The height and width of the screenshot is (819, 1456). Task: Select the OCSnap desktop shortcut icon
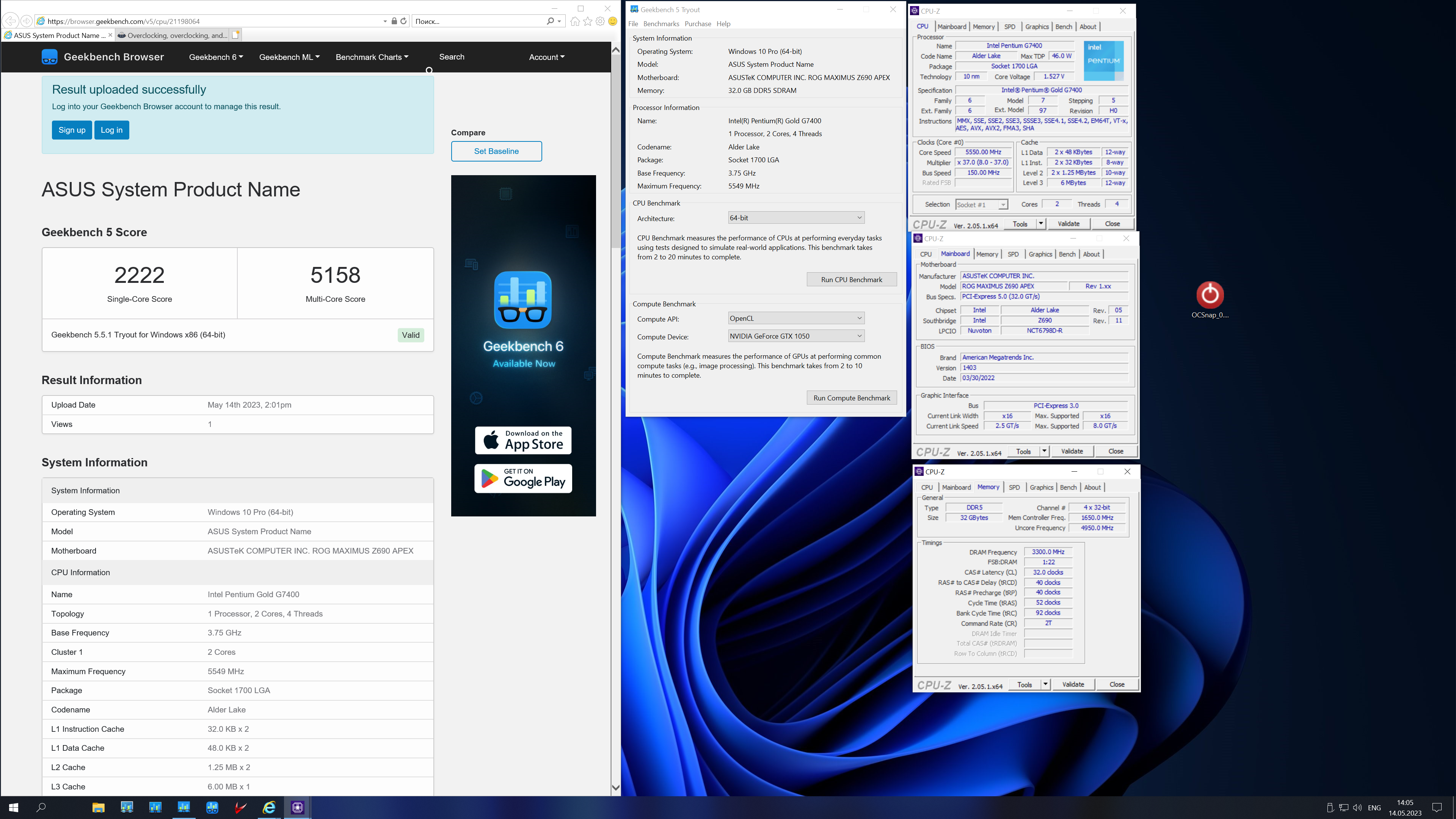point(1210,300)
